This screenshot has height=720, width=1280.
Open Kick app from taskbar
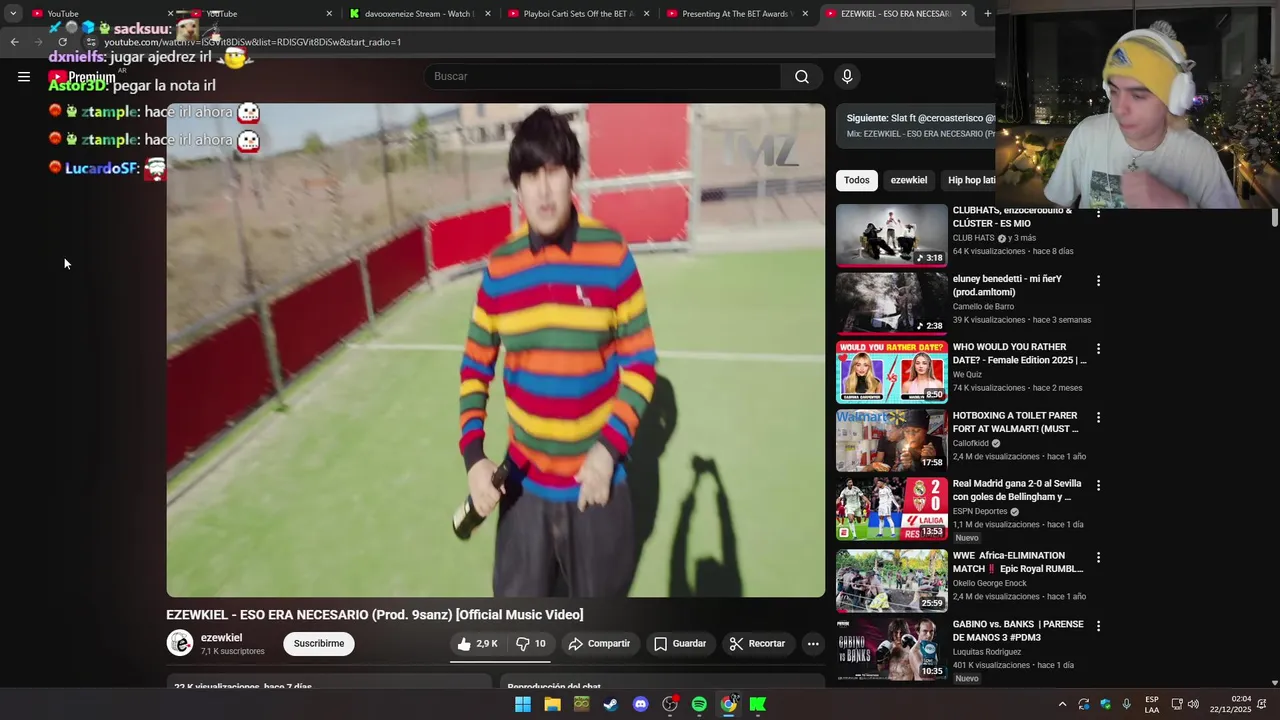pyautogui.click(x=758, y=704)
